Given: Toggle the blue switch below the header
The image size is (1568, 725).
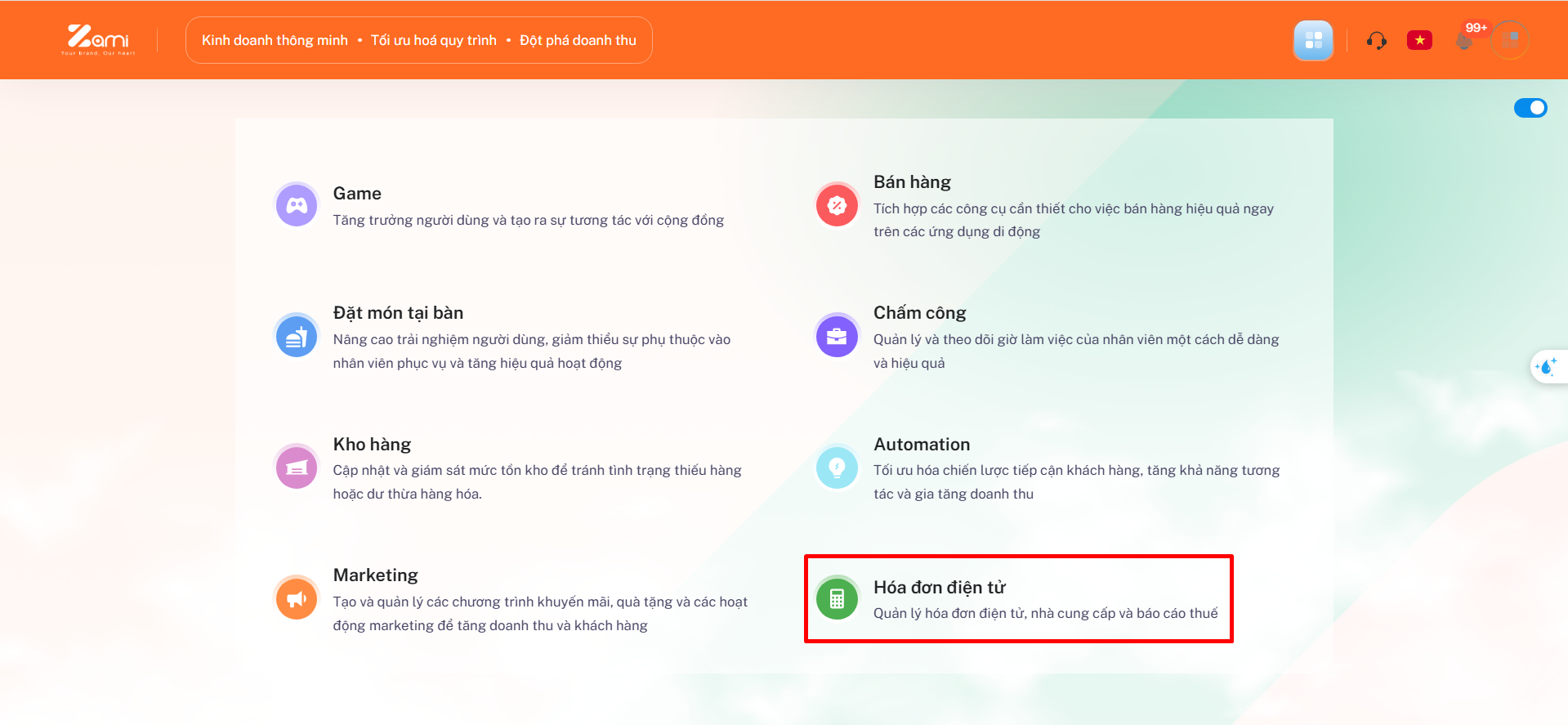Looking at the screenshot, I should (x=1530, y=108).
